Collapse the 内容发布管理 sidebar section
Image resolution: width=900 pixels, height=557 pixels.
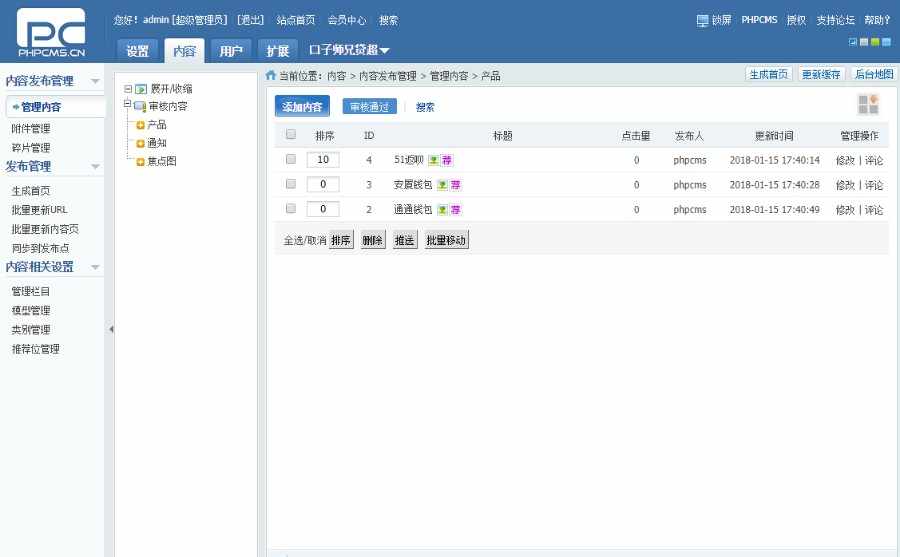[x=95, y=81]
